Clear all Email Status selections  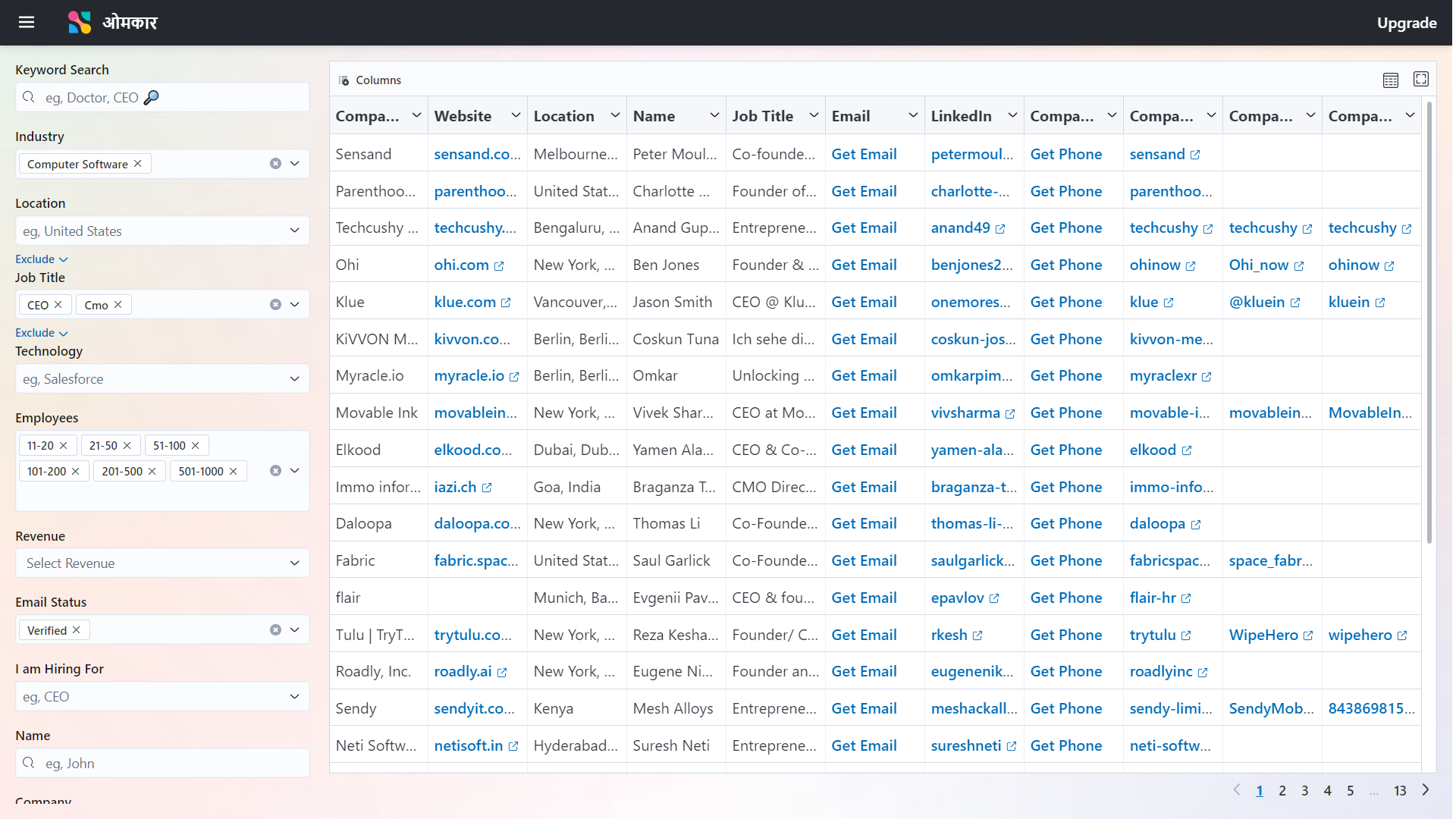[x=275, y=630]
